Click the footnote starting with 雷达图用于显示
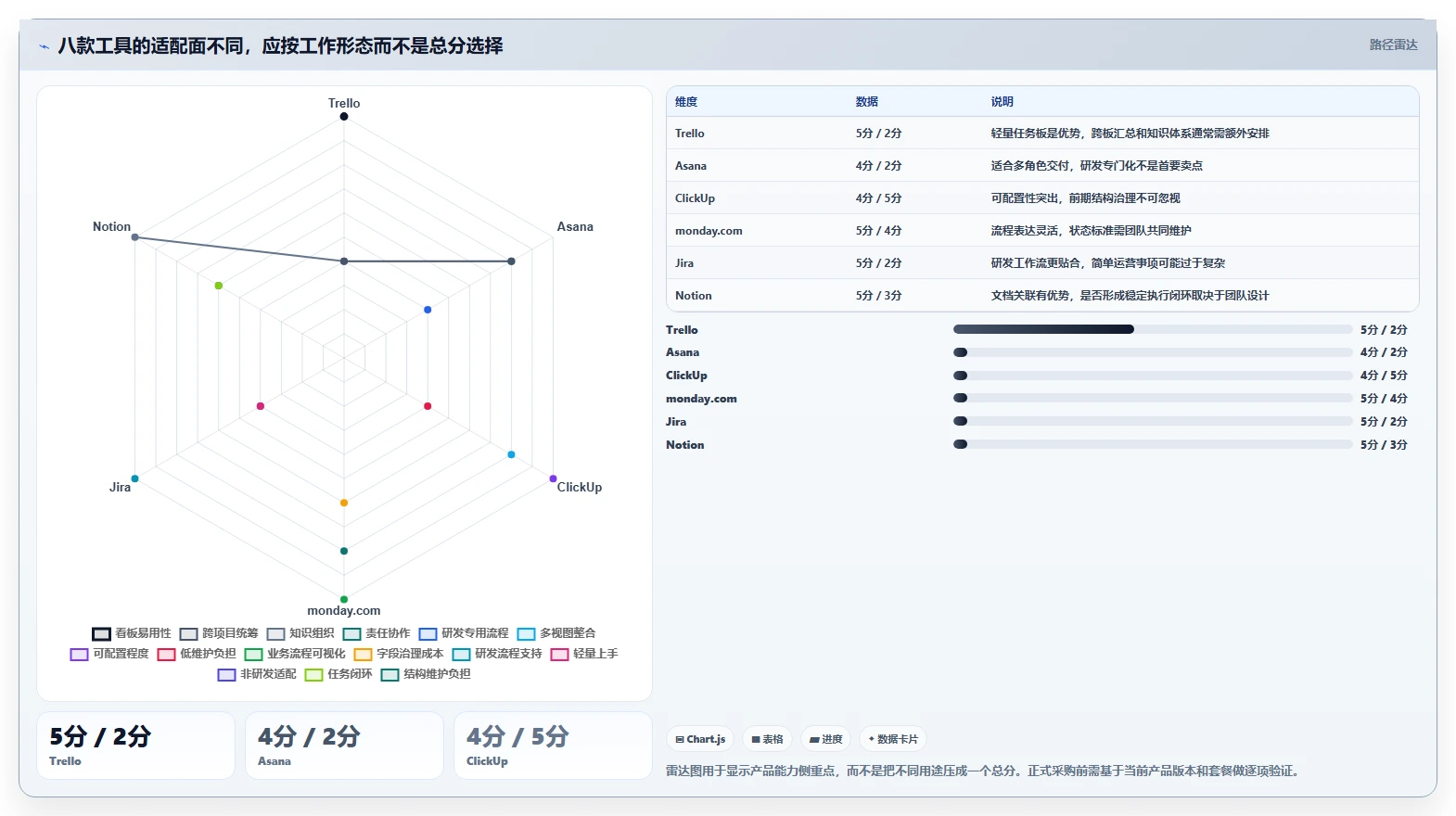Screen dimensions: 1456x816 tap(982, 771)
